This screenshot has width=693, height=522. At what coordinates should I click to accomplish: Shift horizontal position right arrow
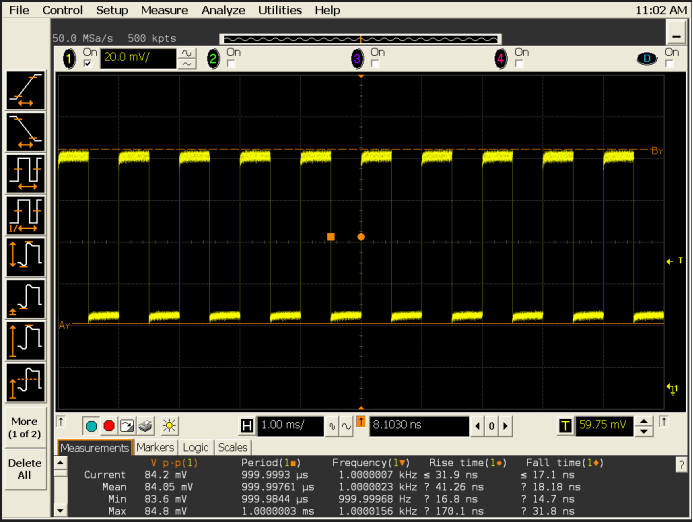click(x=506, y=426)
